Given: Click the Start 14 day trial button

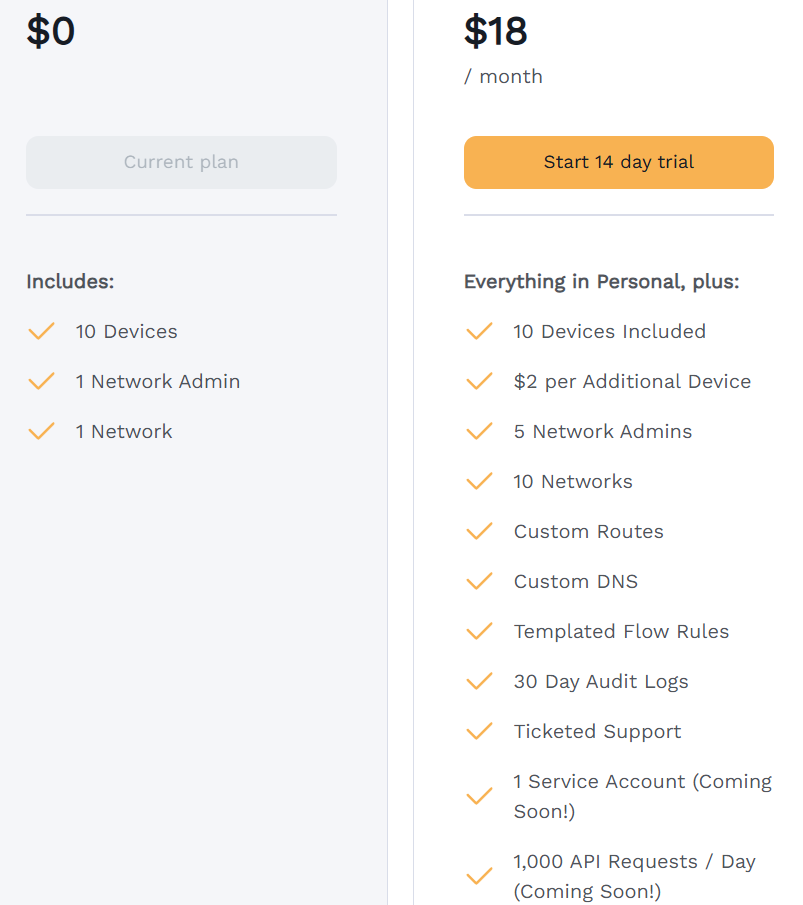Looking at the screenshot, I should [618, 162].
